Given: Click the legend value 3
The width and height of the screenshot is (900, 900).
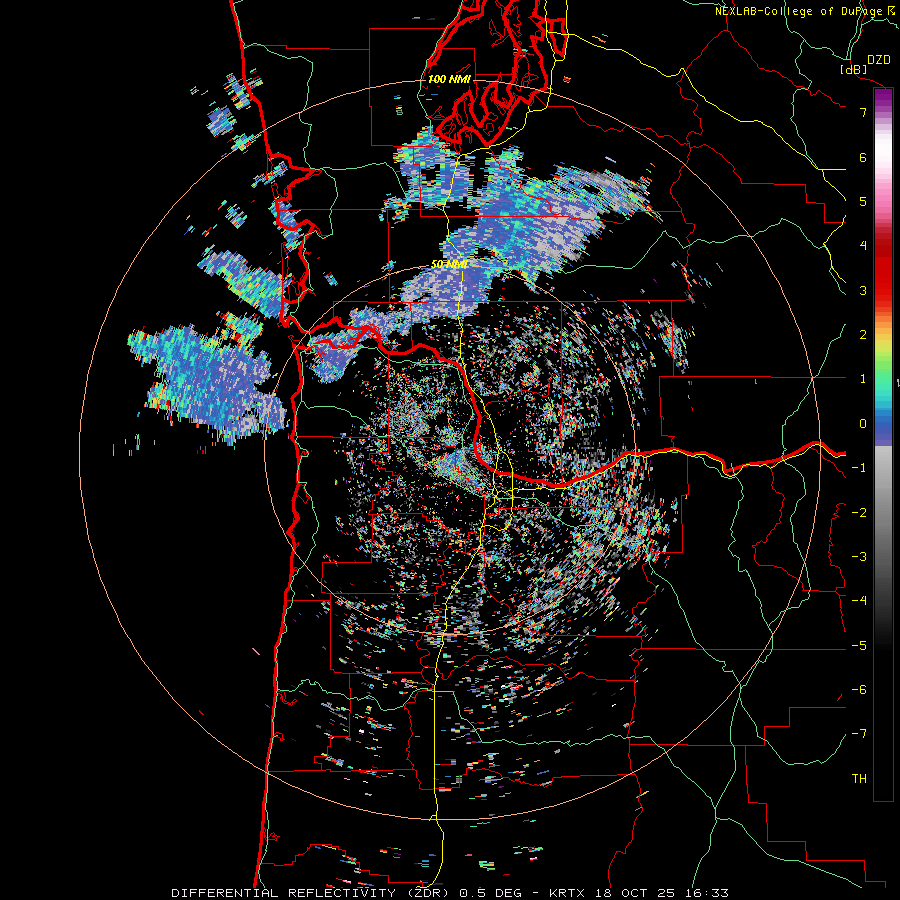Looking at the screenshot, I should pyautogui.click(x=862, y=290).
